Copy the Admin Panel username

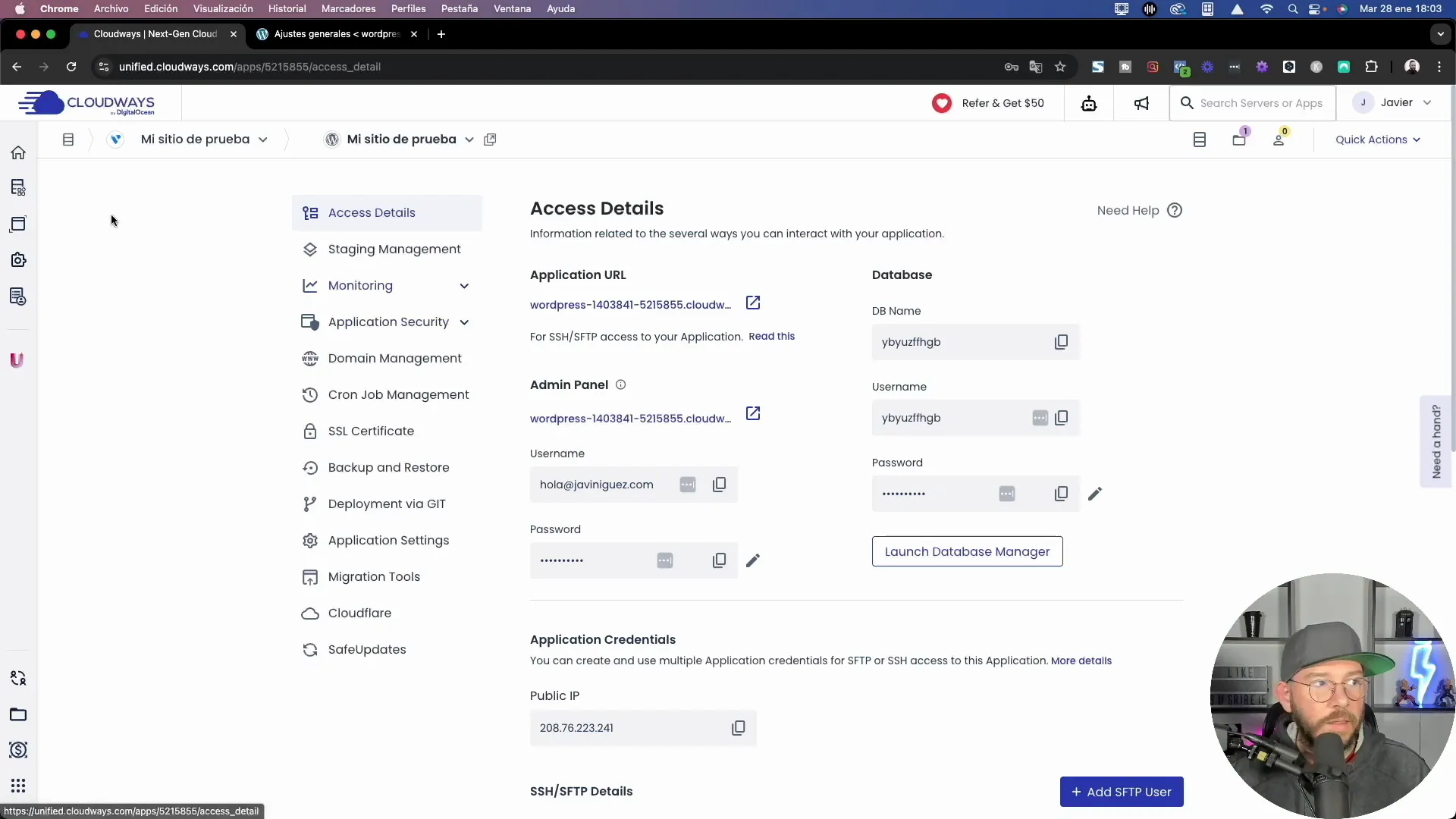tap(719, 485)
